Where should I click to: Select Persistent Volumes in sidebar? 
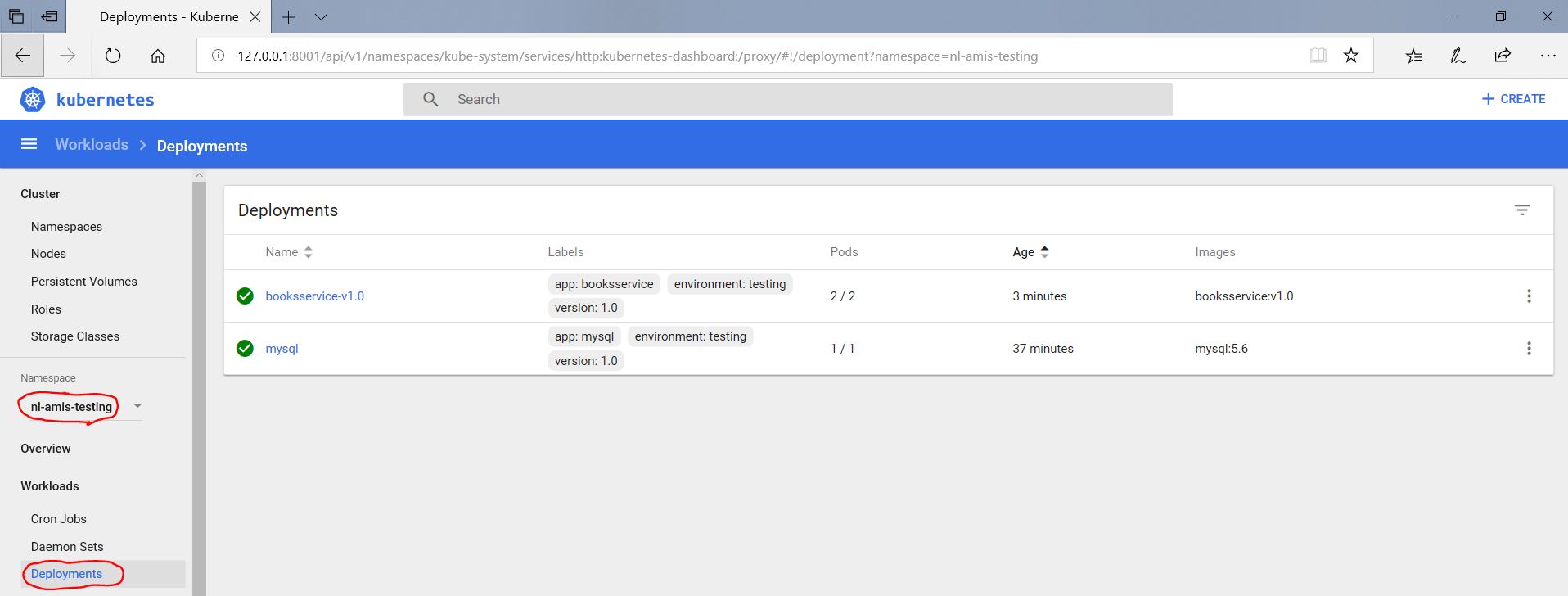coord(83,282)
